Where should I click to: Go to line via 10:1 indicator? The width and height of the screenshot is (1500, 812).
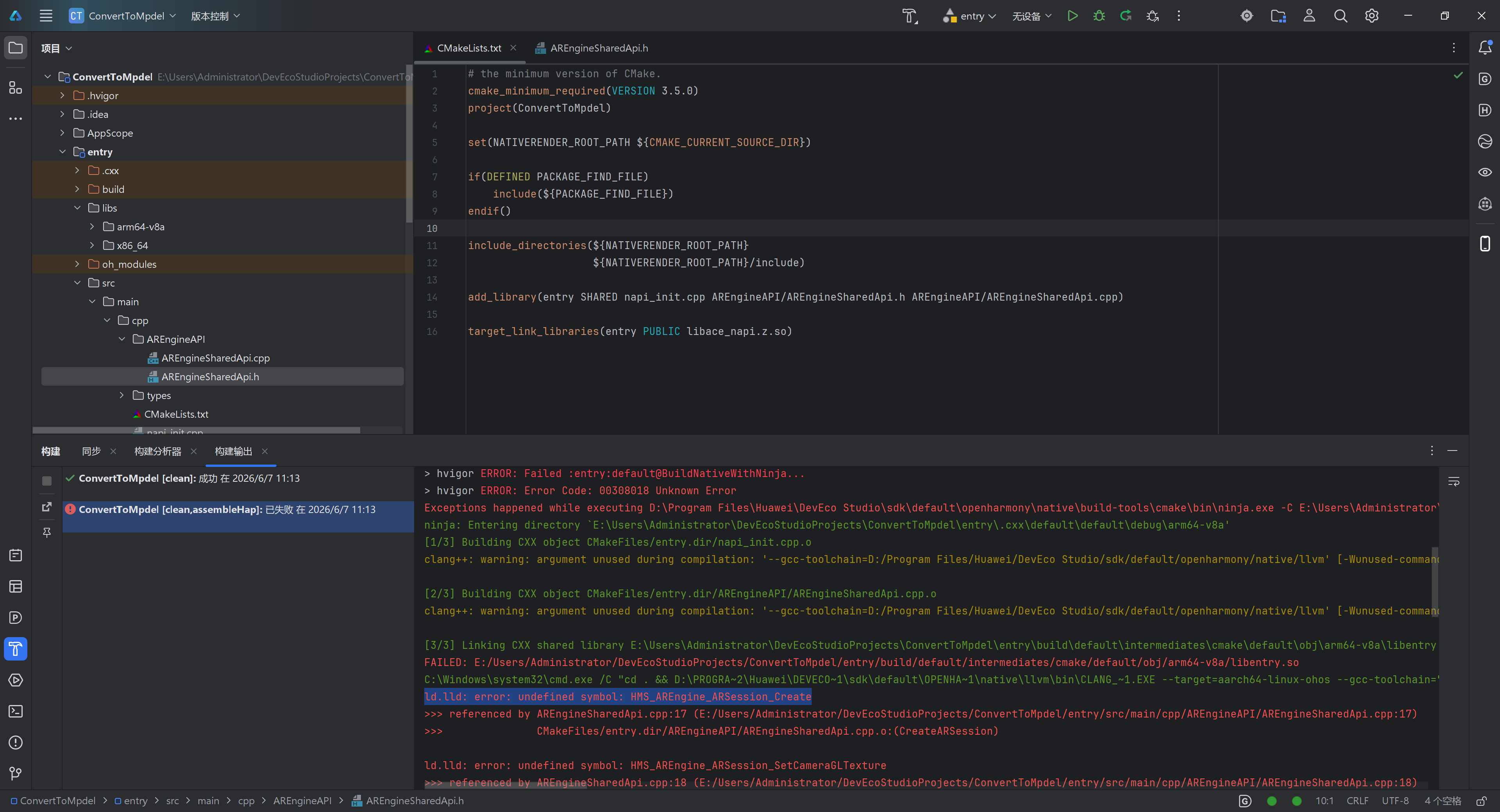click(x=1324, y=801)
